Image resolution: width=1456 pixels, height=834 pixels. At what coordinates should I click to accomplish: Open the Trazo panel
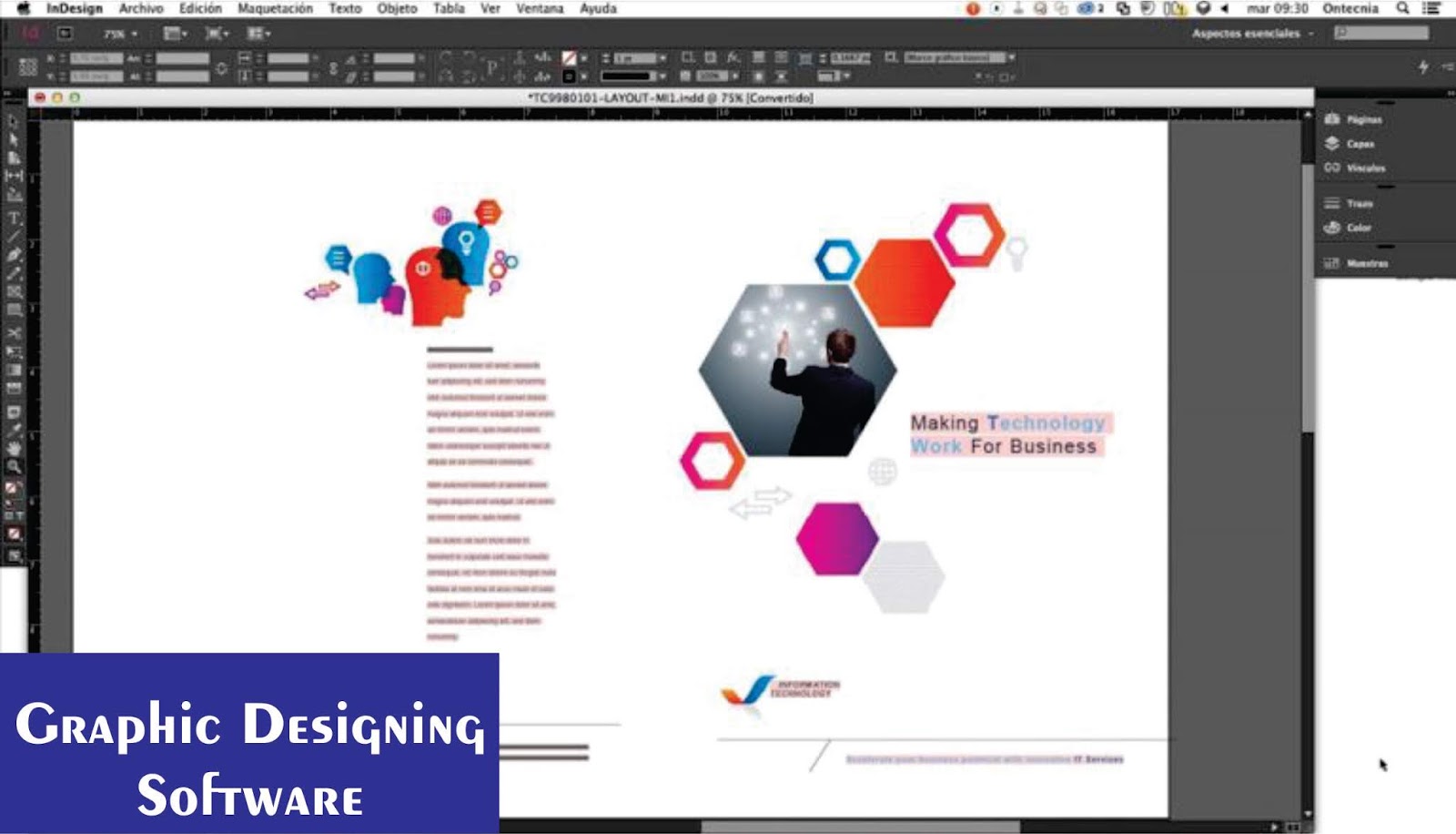[1357, 204]
